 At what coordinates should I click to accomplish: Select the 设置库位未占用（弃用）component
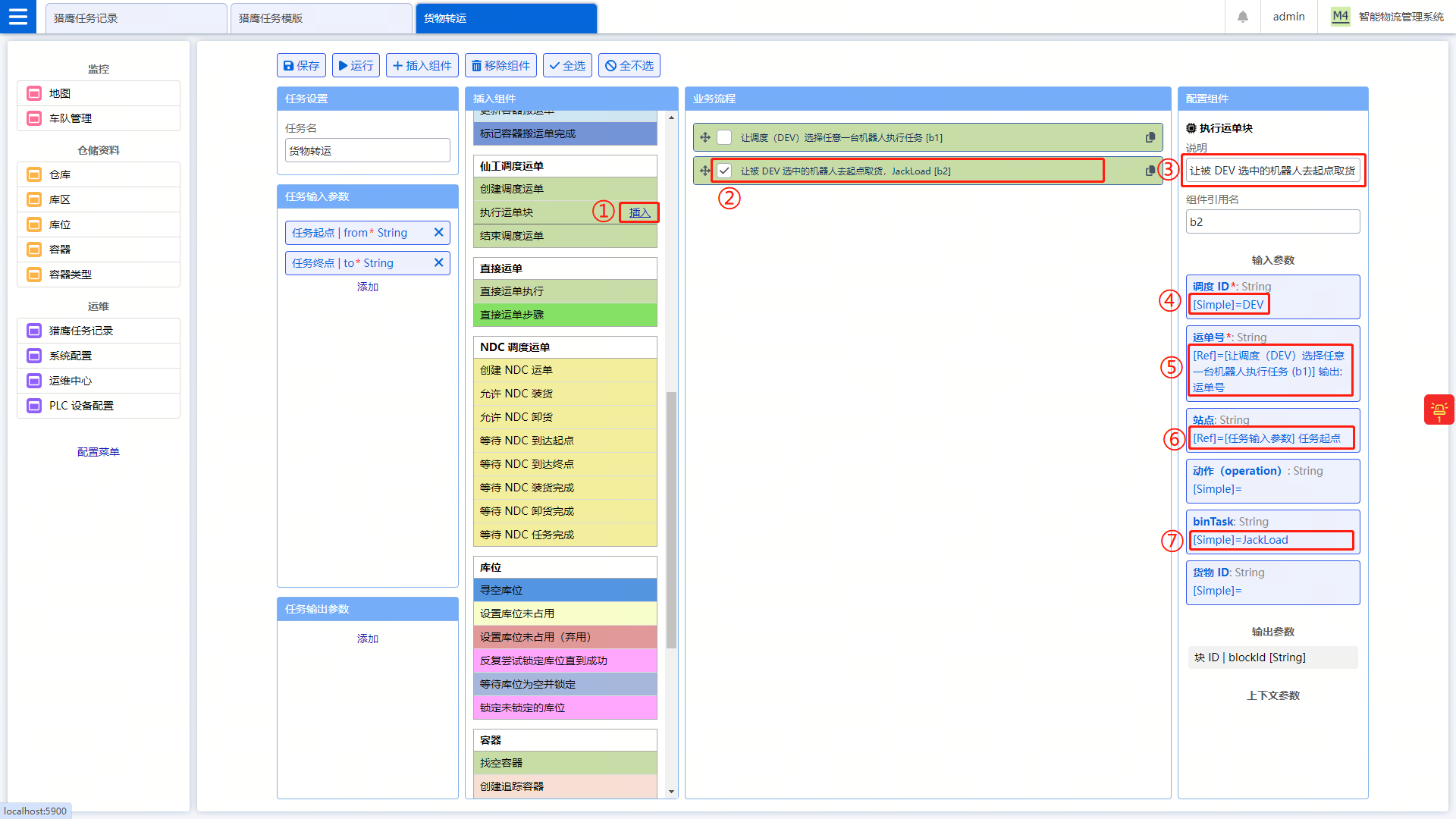[565, 637]
